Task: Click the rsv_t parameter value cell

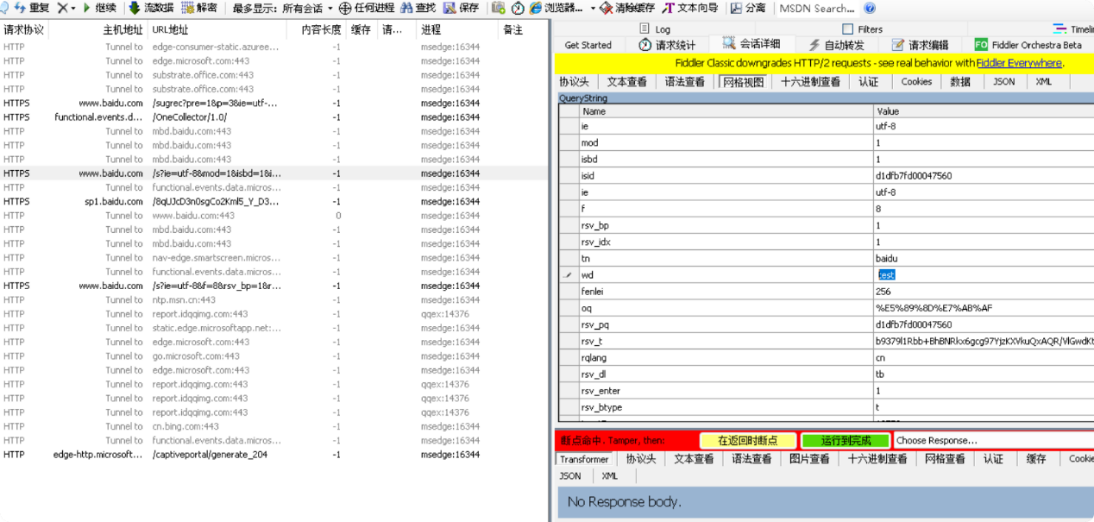Action: (984, 341)
